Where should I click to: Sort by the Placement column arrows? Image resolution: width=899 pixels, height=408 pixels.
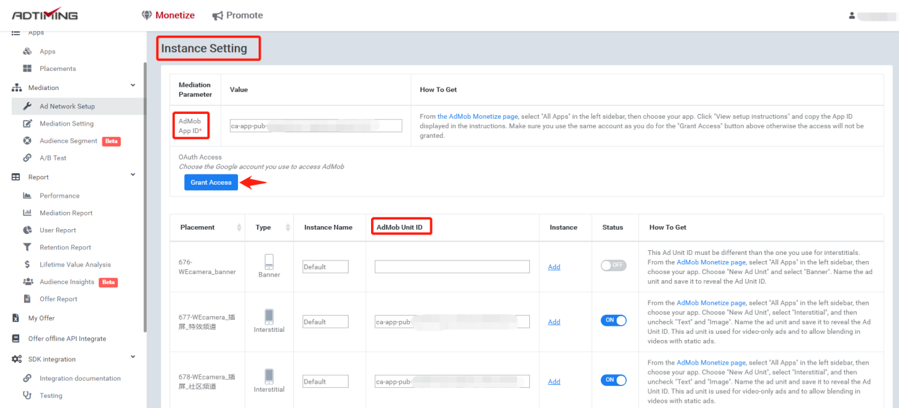(239, 227)
